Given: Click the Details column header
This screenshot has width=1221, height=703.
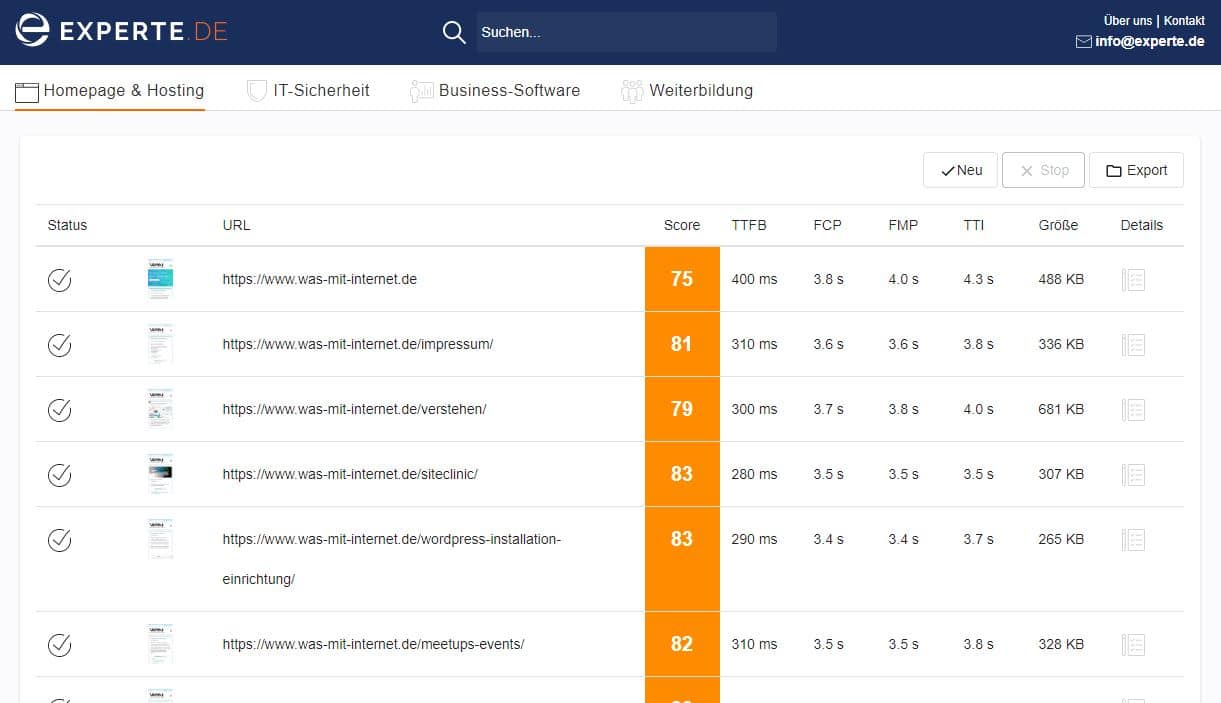Looking at the screenshot, I should pos(1142,225).
